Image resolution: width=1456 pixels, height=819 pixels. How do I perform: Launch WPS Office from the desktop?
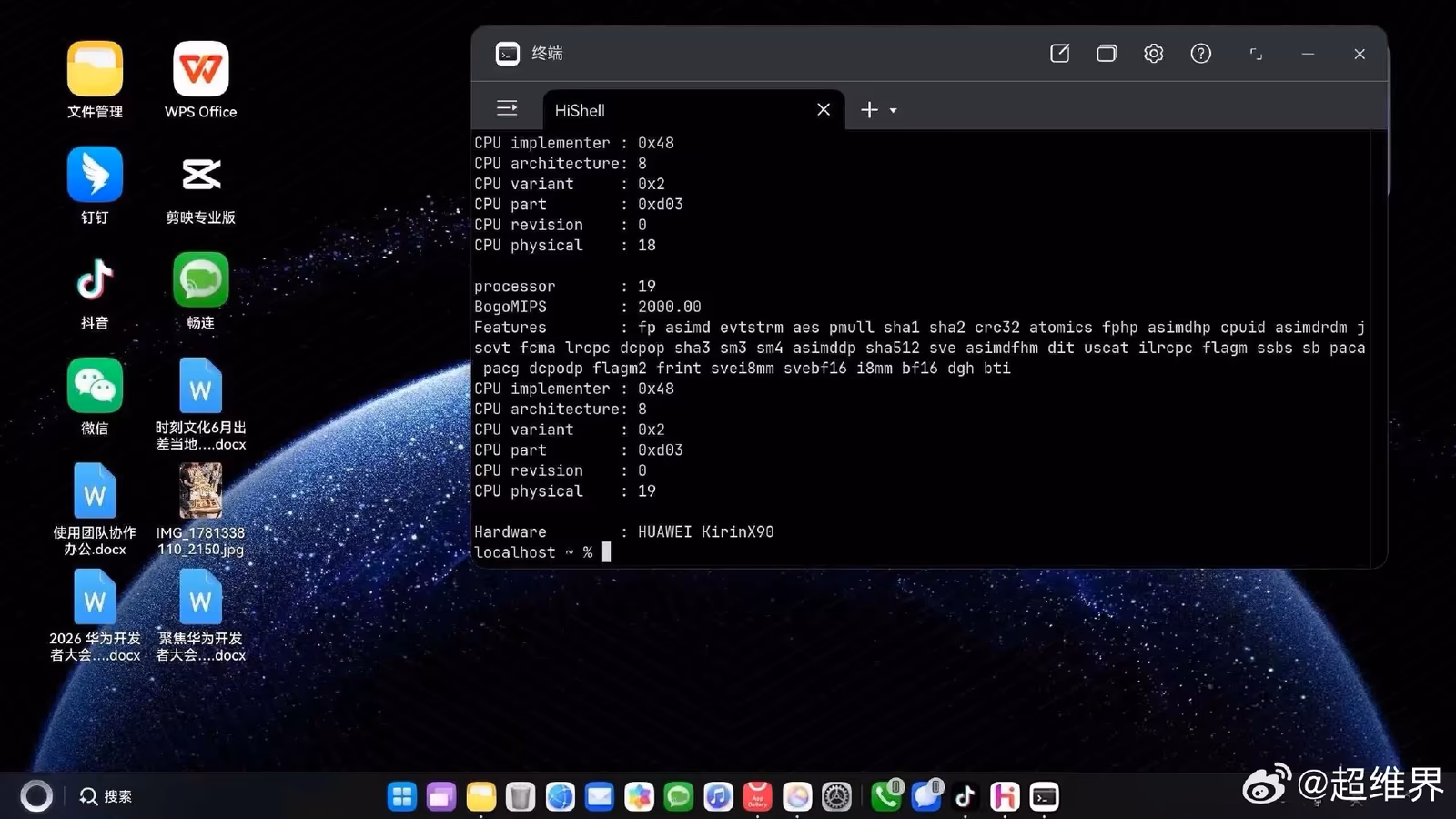point(200,69)
